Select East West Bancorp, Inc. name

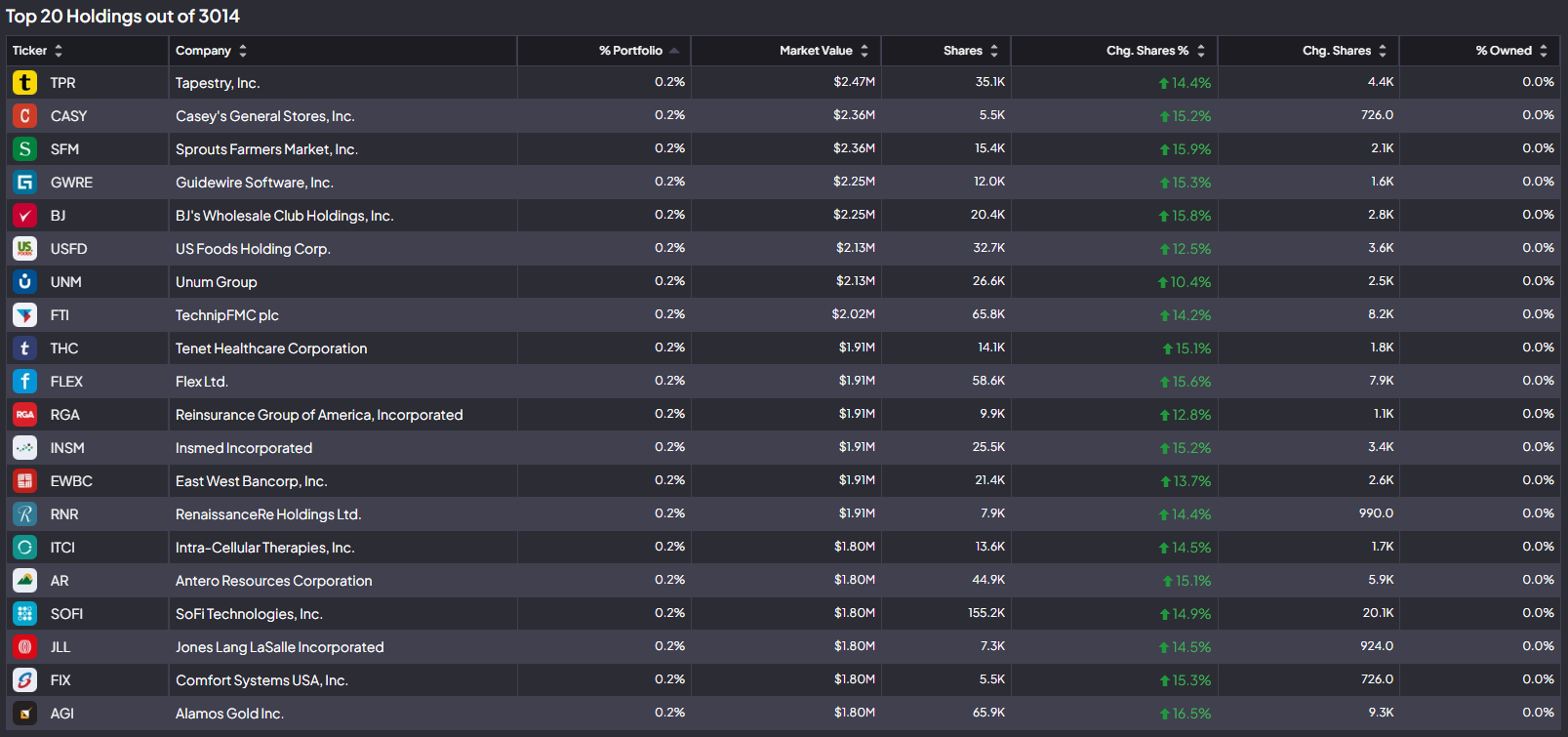tap(251, 481)
